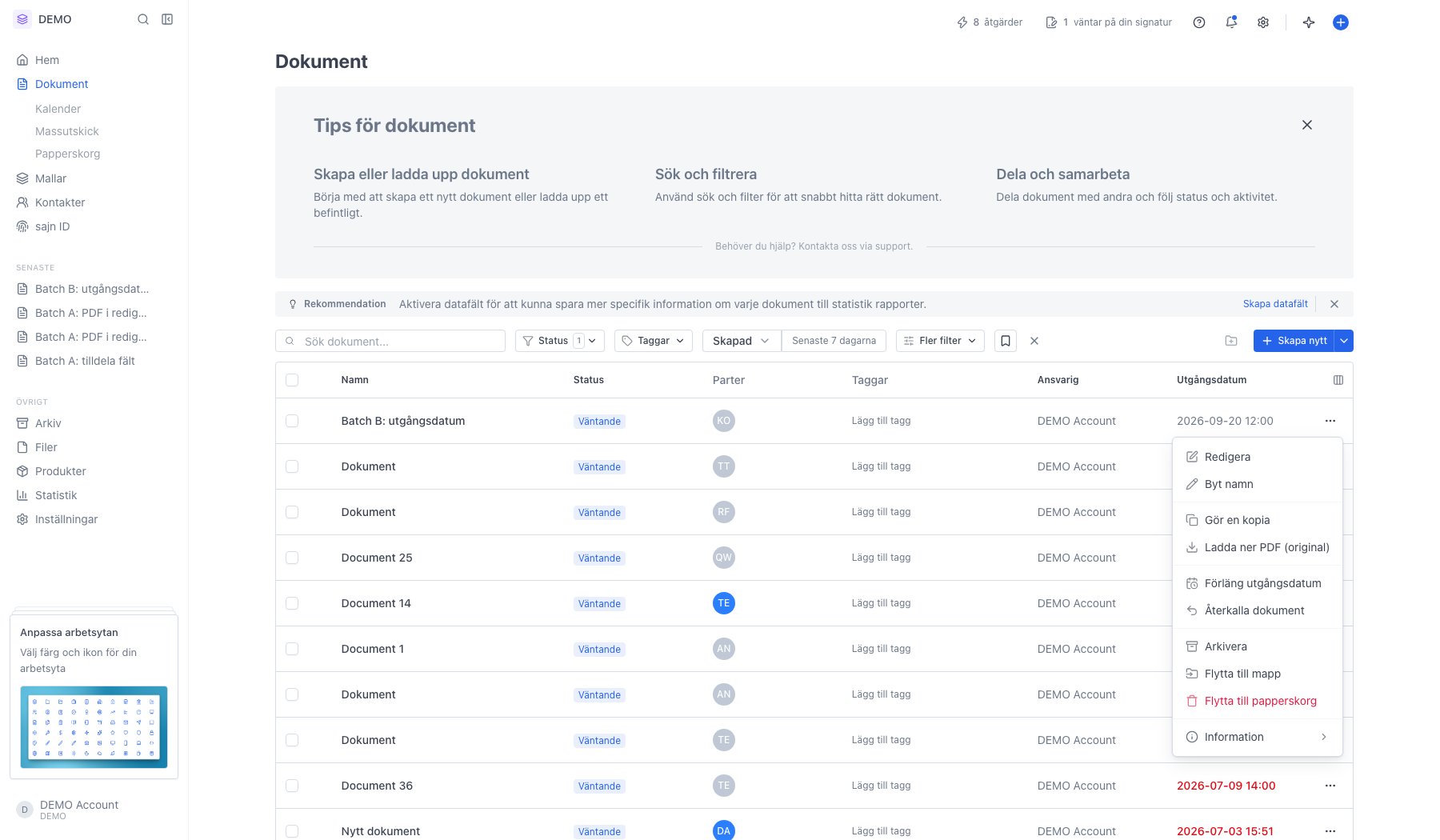Open the notifications bell
Screen dimensions: 1440x840
pyautogui.click(x=1231, y=22)
